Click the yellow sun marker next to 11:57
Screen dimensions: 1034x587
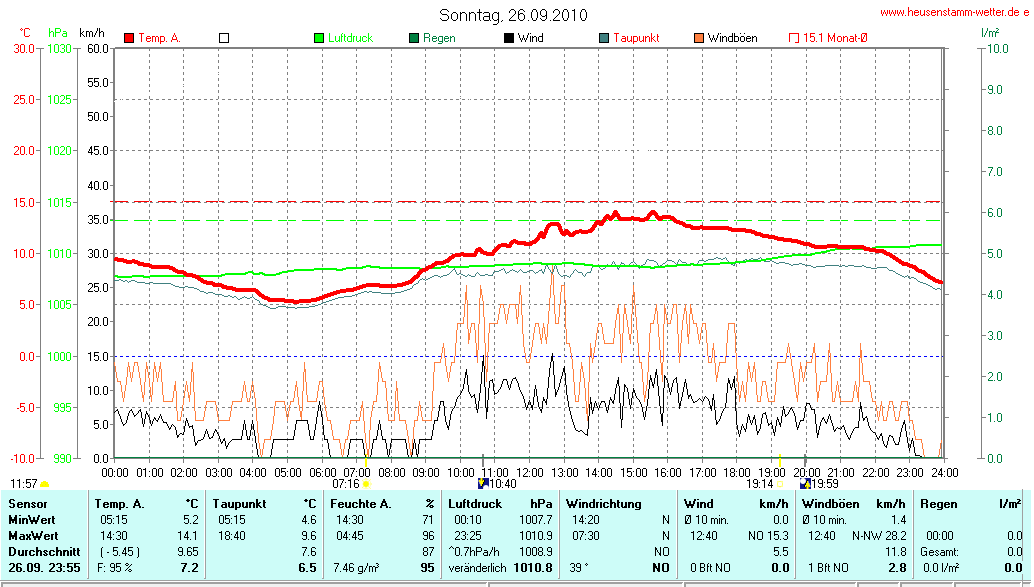click(45, 484)
